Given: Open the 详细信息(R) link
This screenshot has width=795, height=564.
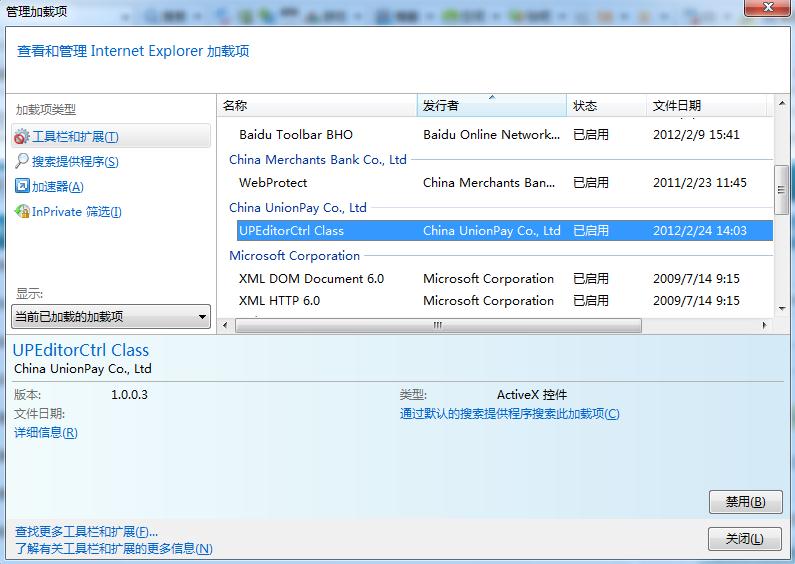Looking at the screenshot, I should (x=46, y=433).
